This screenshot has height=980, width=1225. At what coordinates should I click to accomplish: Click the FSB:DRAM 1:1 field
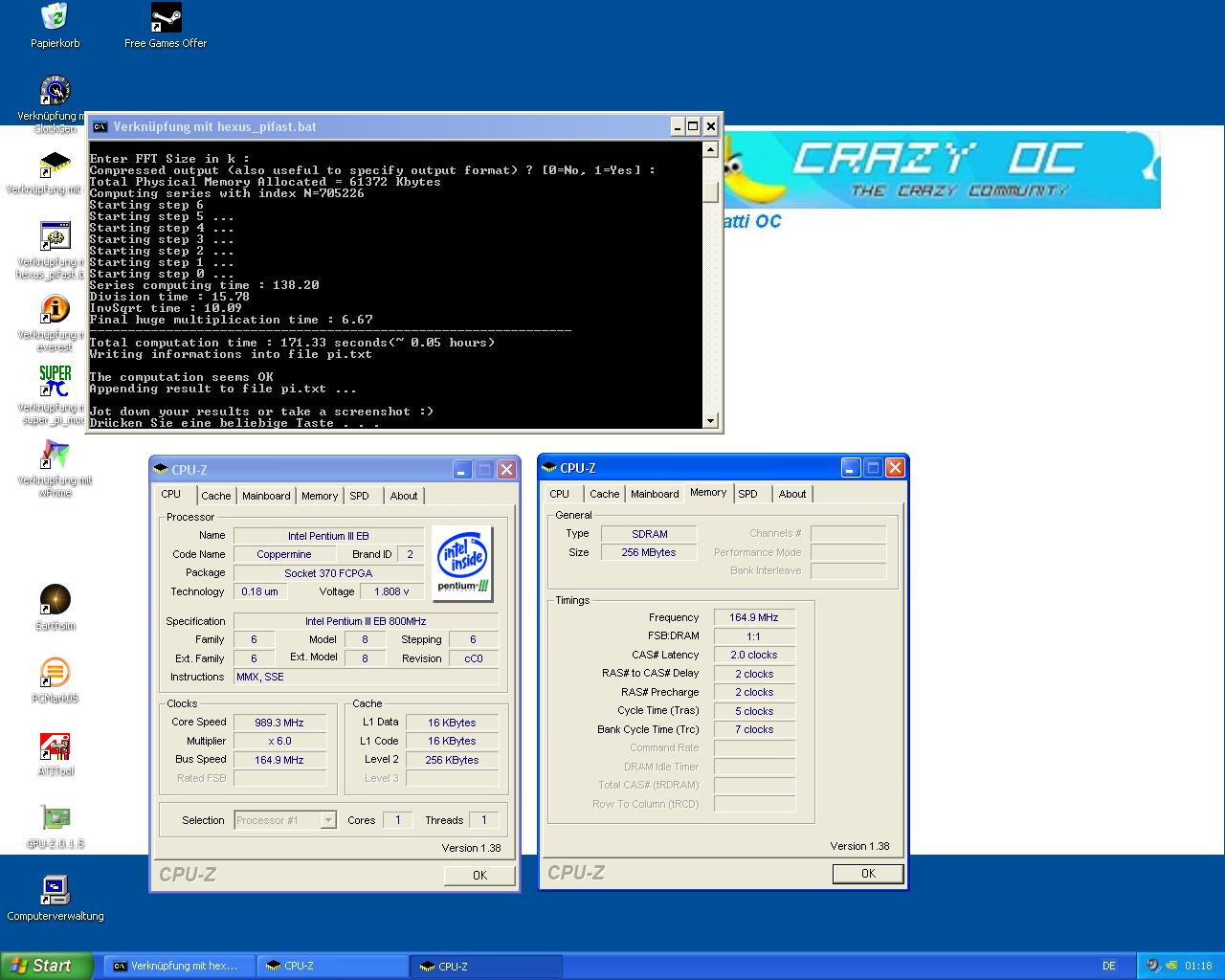tap(754, 636)
